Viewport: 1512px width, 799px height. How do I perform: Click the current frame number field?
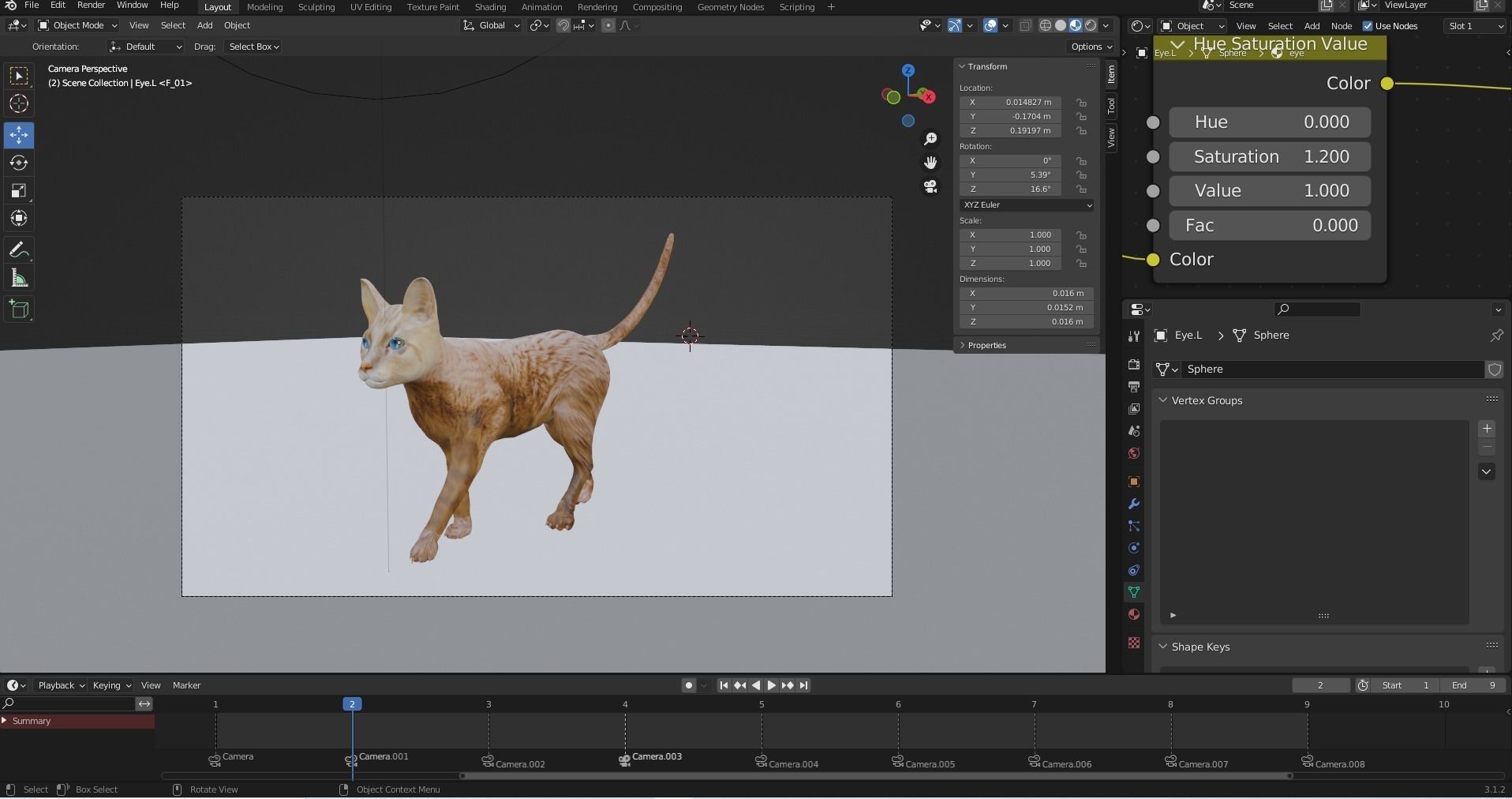pos(1320,685)
